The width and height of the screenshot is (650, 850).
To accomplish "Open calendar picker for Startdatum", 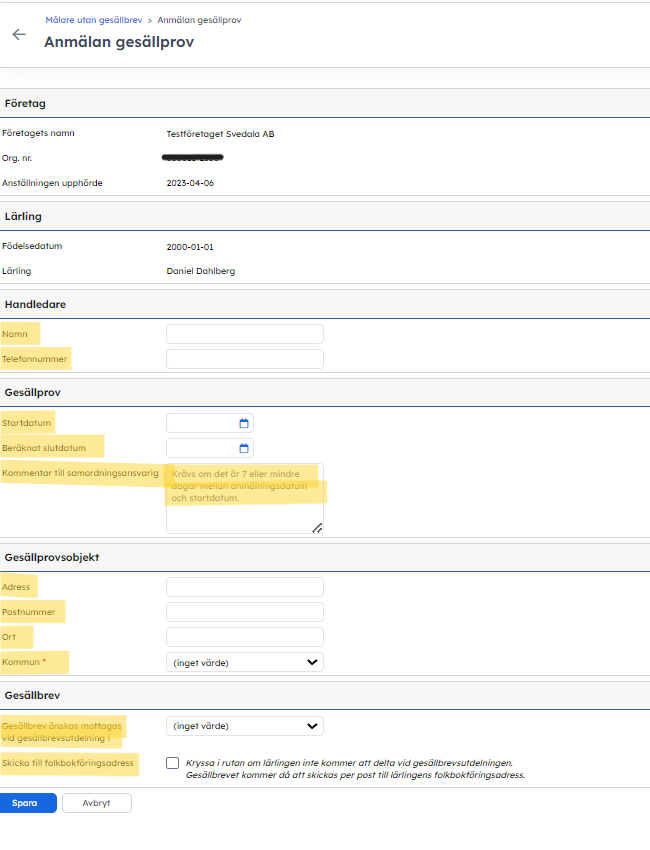I will tap(243, 423).
